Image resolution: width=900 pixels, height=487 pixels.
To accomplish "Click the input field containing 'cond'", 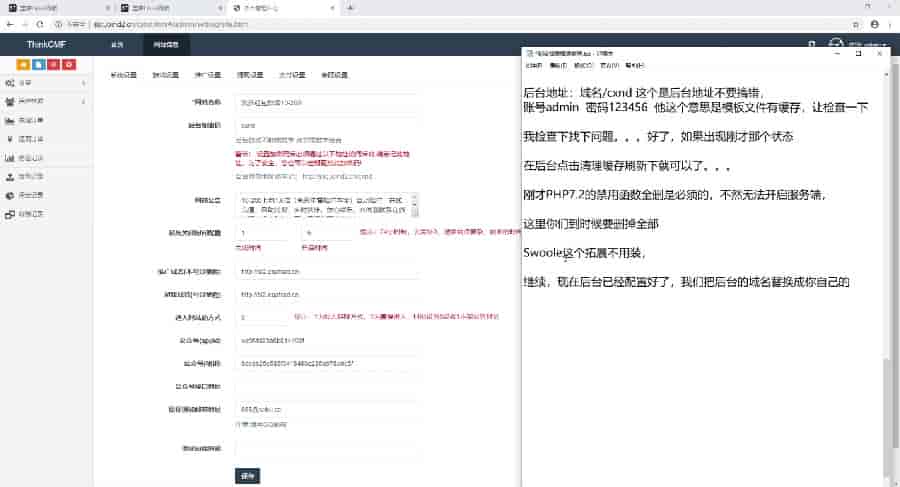I will pos(327,125).
